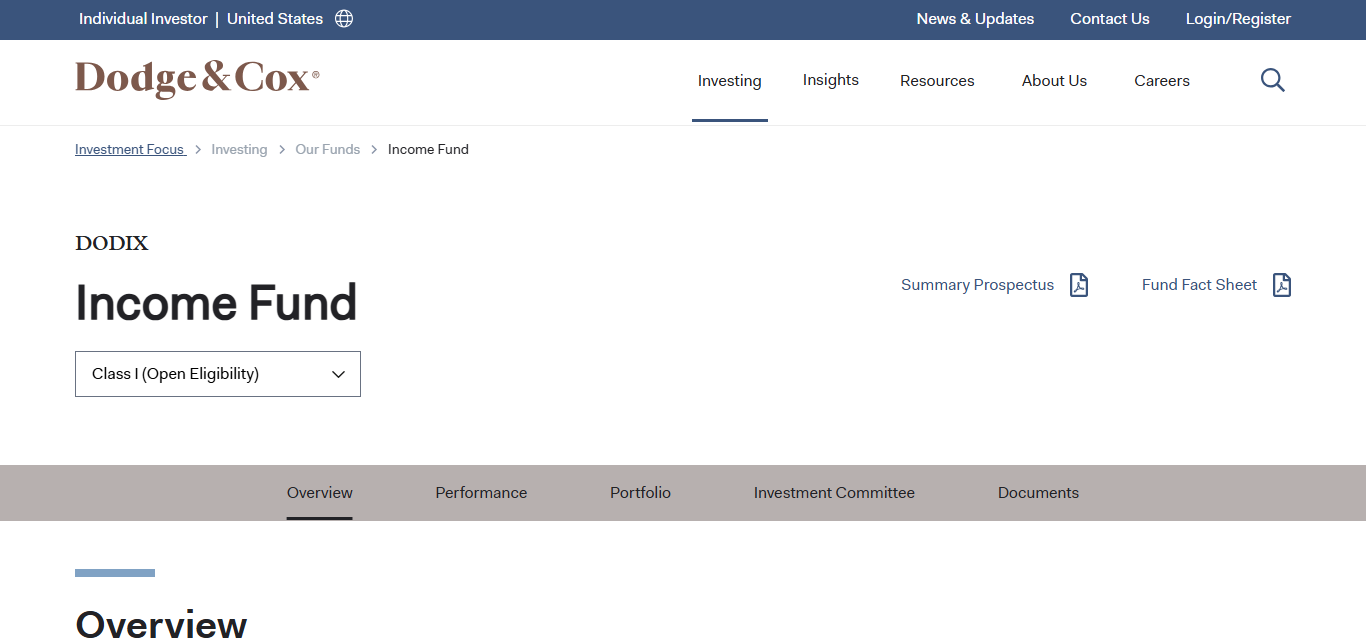Click the globe region selector icon
Screen dimensions: 1366x641
coord(344,19)
